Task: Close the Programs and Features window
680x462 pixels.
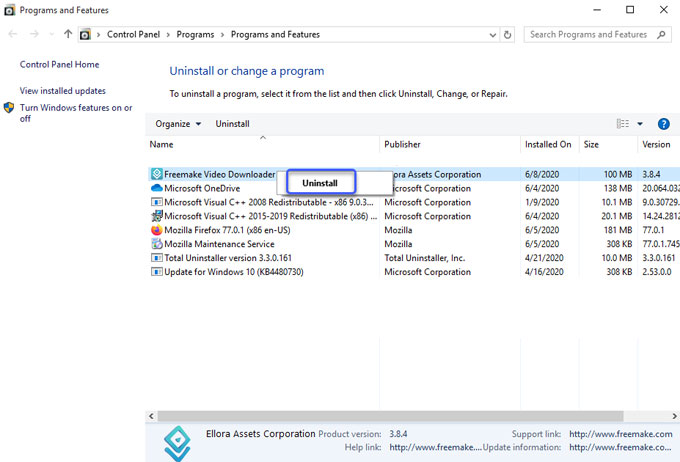Action: point(664,10)
